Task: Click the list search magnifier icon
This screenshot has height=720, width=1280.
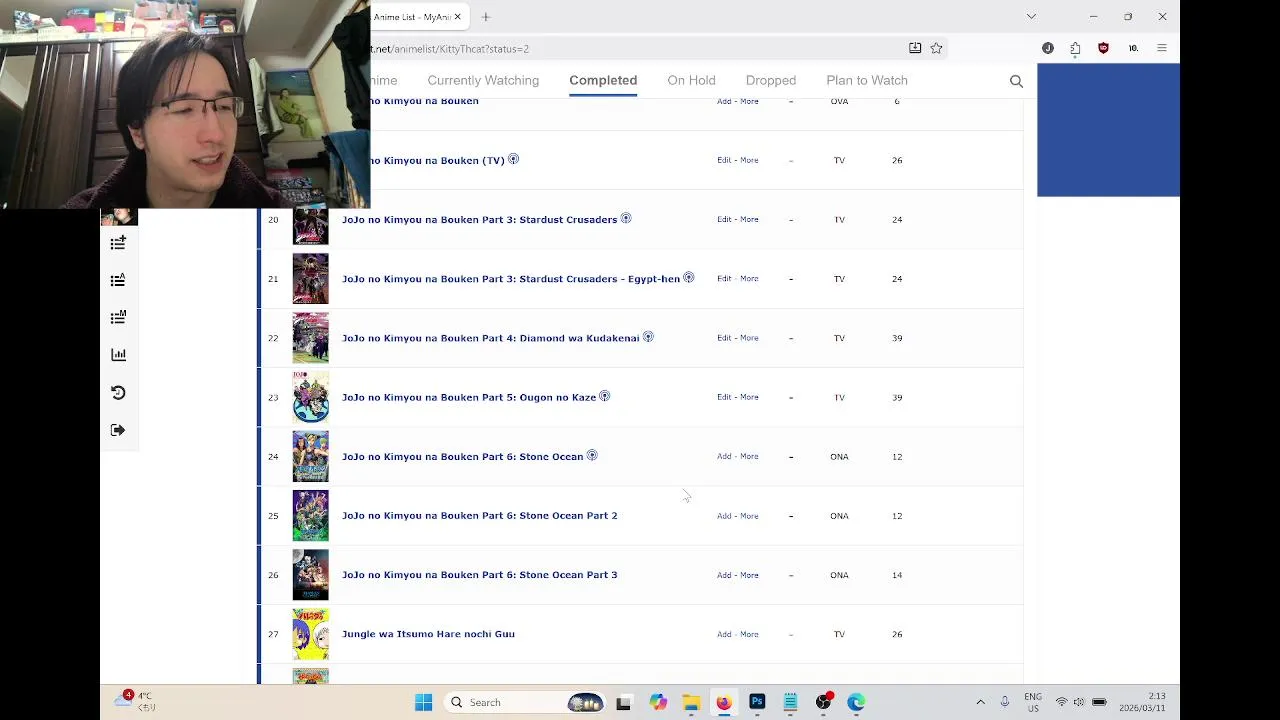Action: point(1016,81)
